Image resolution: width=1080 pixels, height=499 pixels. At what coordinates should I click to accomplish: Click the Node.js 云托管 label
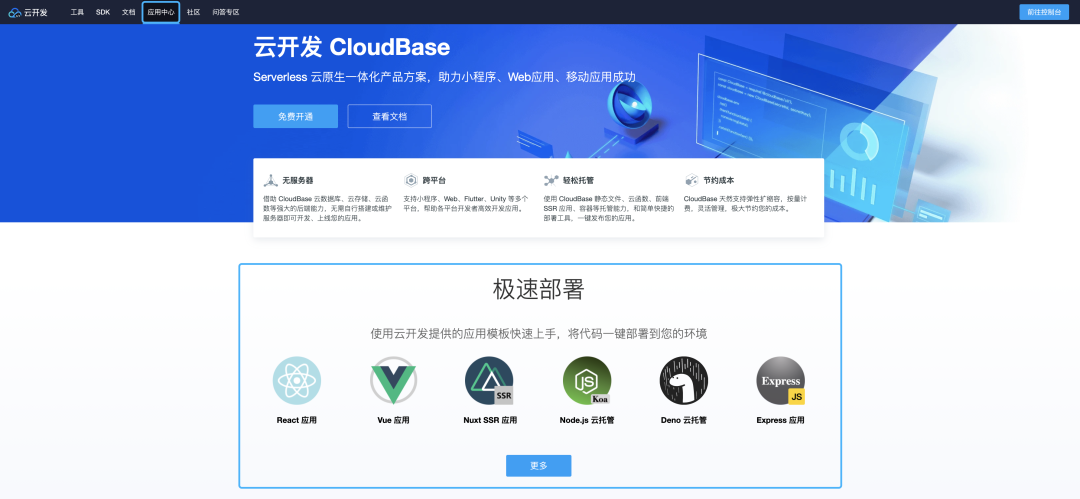click(587, 420)
